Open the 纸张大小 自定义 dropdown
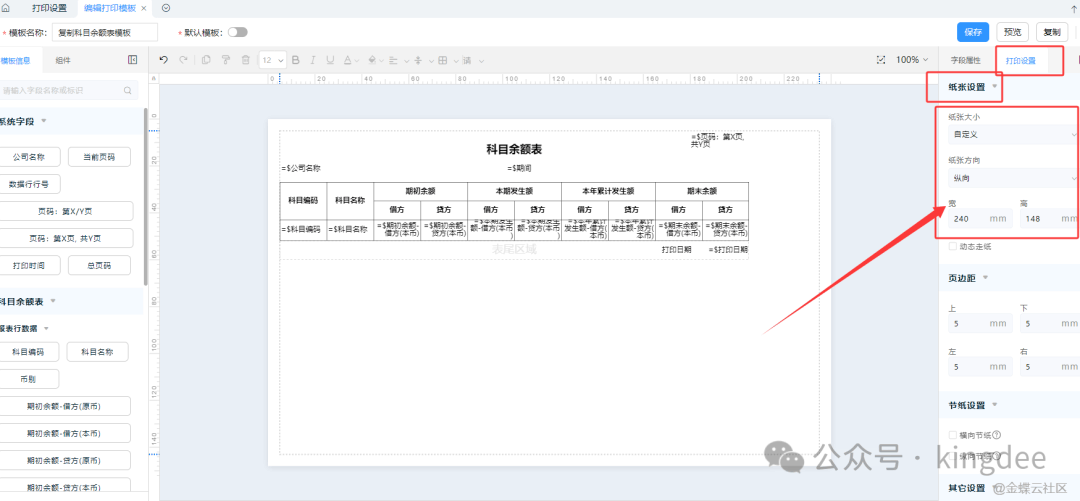Image resolution: width=1080 pixels, height=501 pixels. 1013,134
